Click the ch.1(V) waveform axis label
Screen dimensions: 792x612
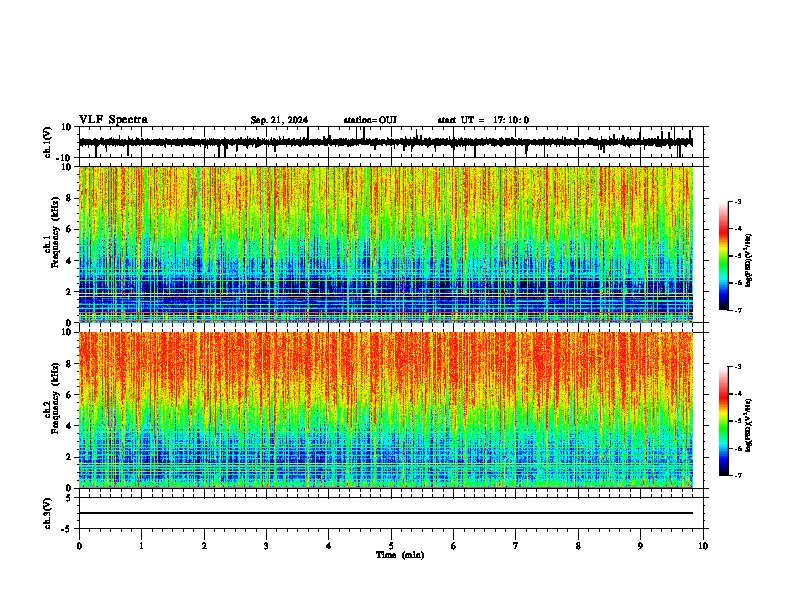point(48,142)
